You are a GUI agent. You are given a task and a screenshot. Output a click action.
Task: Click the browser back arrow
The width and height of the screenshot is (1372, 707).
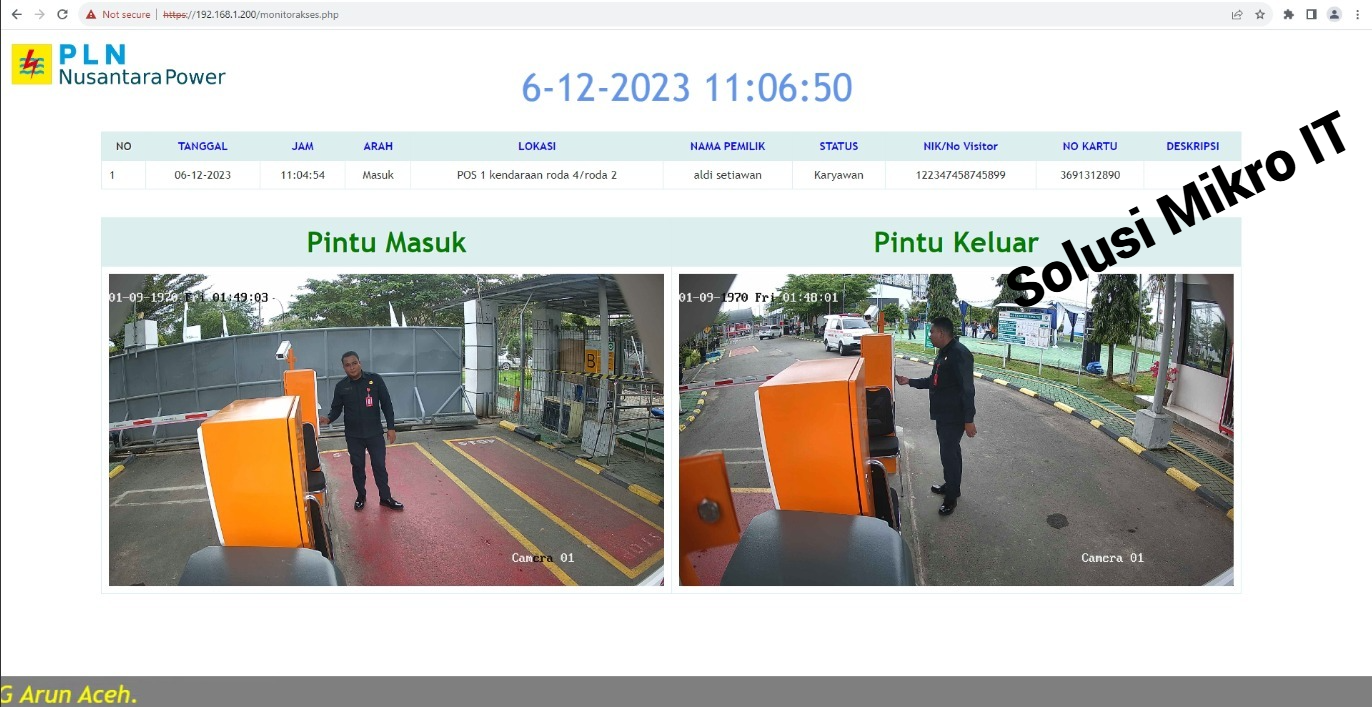(x=16, y=15)
